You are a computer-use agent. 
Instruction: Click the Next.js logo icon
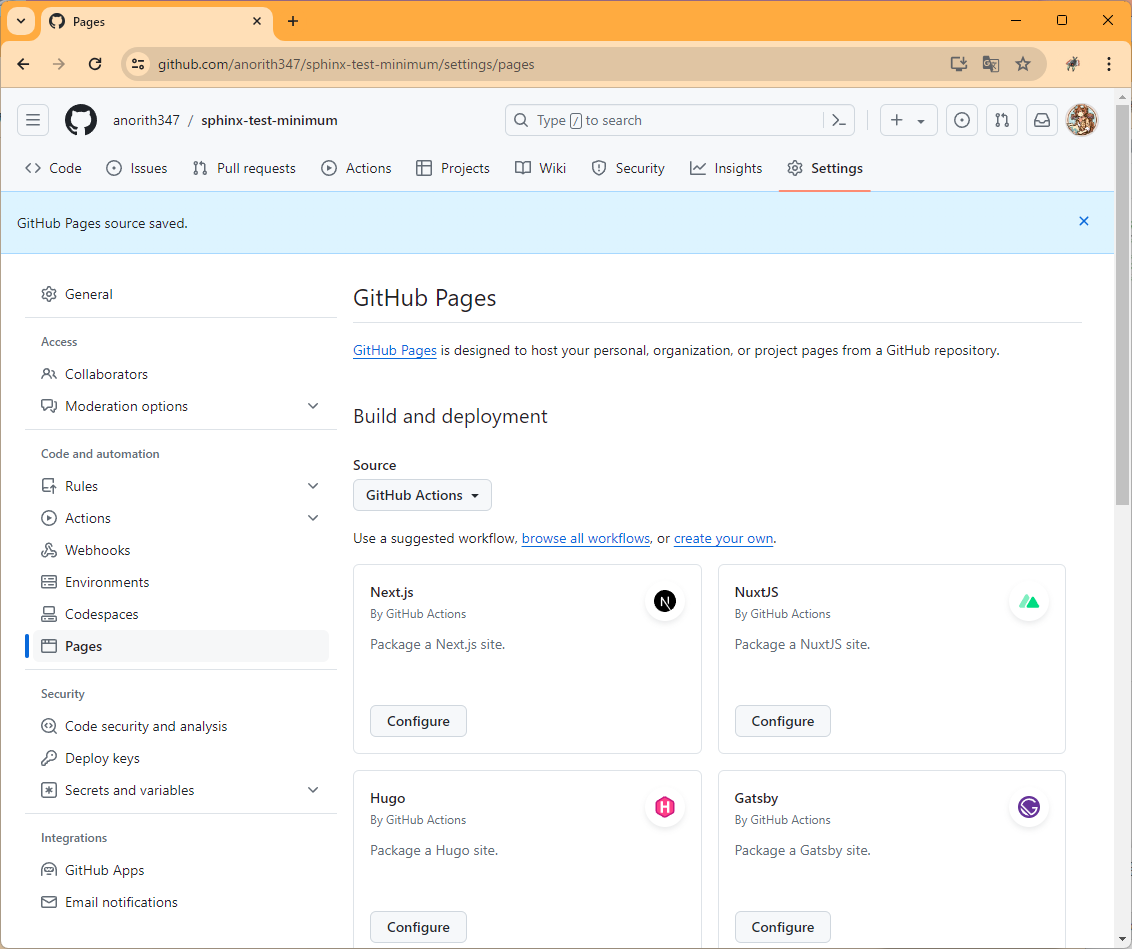pos(665,601)
